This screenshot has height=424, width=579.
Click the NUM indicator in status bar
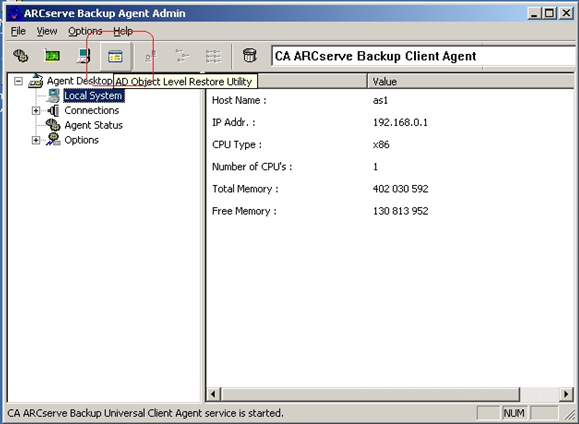[x=514, y=413]
